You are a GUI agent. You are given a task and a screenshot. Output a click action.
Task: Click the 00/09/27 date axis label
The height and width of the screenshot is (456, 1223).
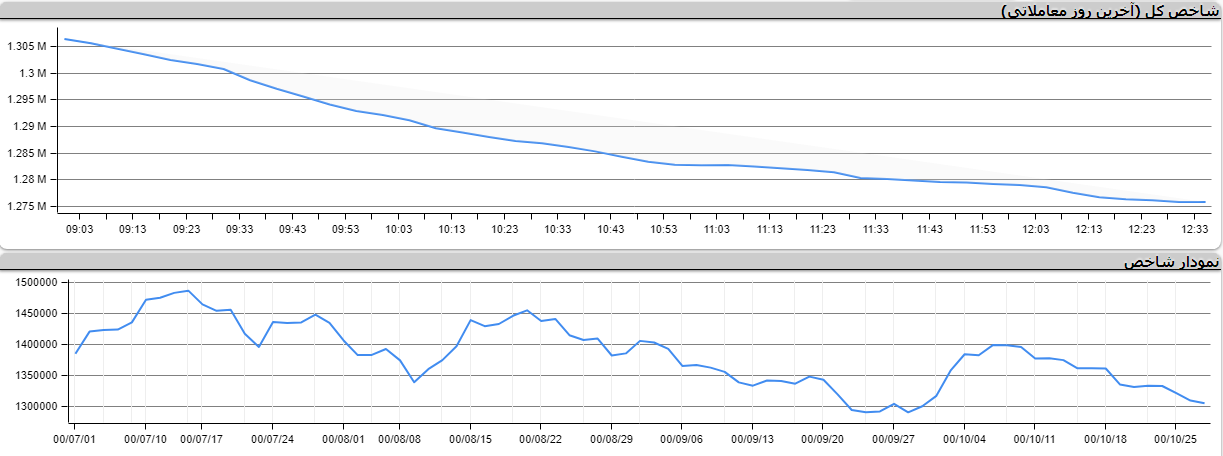tap(893, 437)
